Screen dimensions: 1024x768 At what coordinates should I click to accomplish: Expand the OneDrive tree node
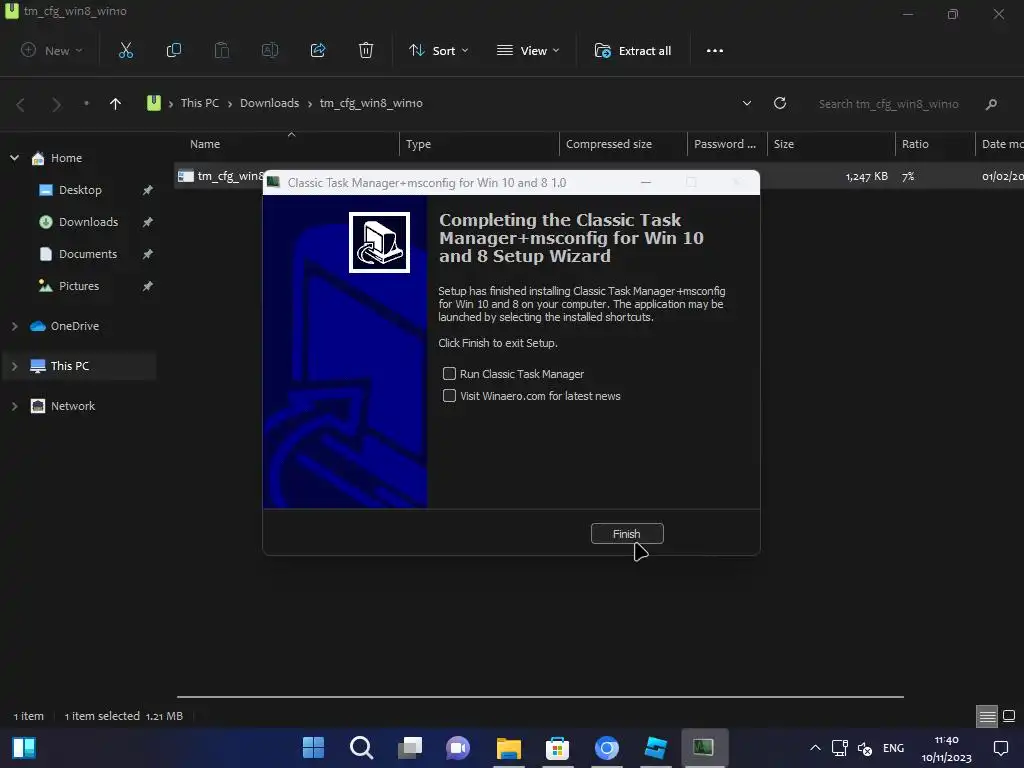pyautogui.click(x=14, y=326)
